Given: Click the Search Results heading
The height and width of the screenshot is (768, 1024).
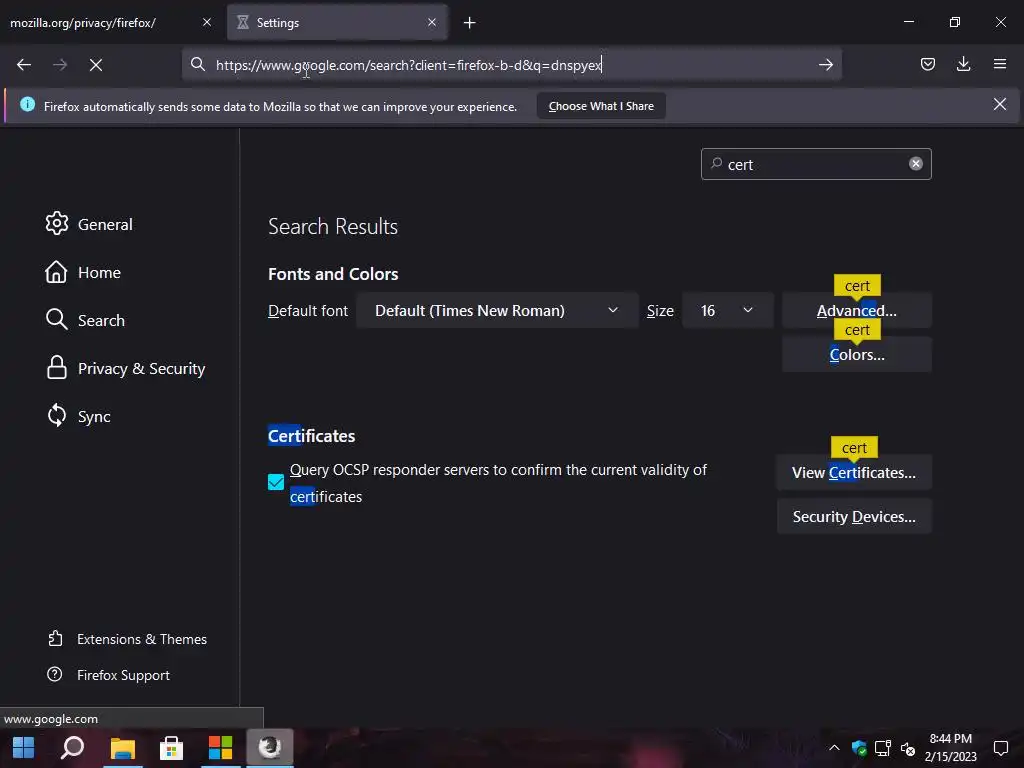Looking at the screenshot, I should [333, 227].
